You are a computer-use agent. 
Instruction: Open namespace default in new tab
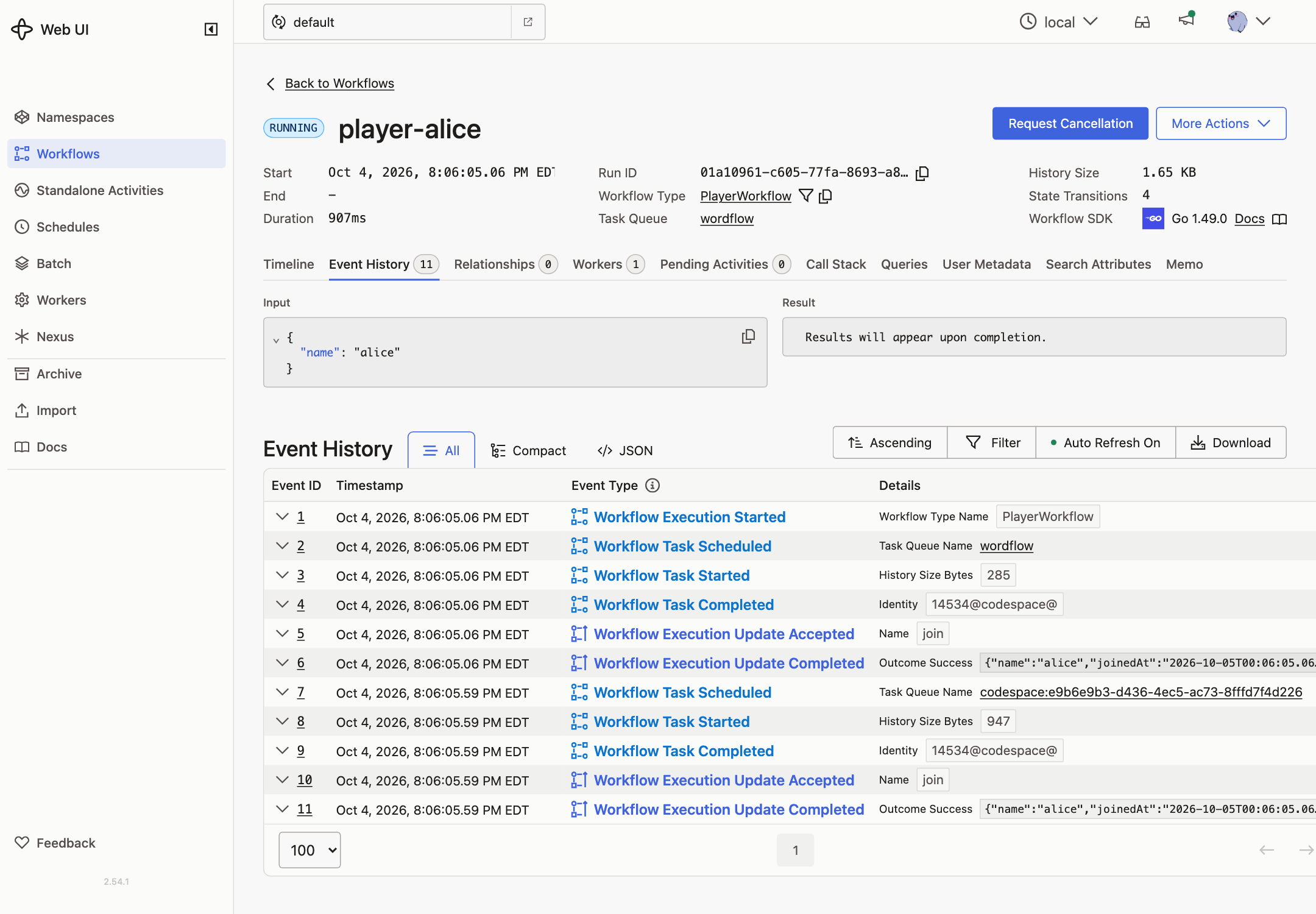point(528,22)
